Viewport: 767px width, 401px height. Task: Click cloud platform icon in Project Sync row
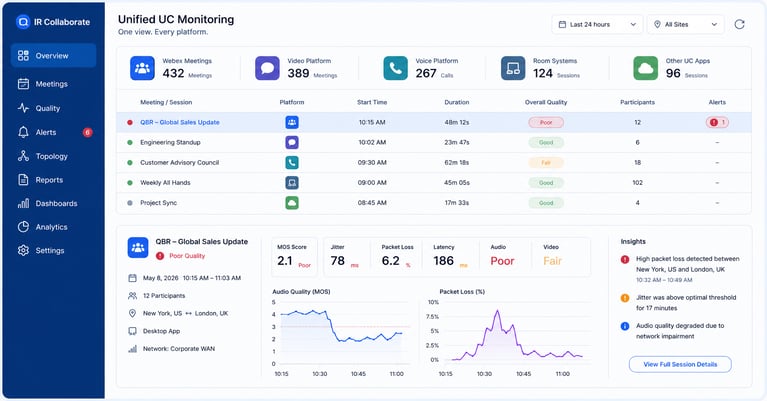tap(292, 202)
